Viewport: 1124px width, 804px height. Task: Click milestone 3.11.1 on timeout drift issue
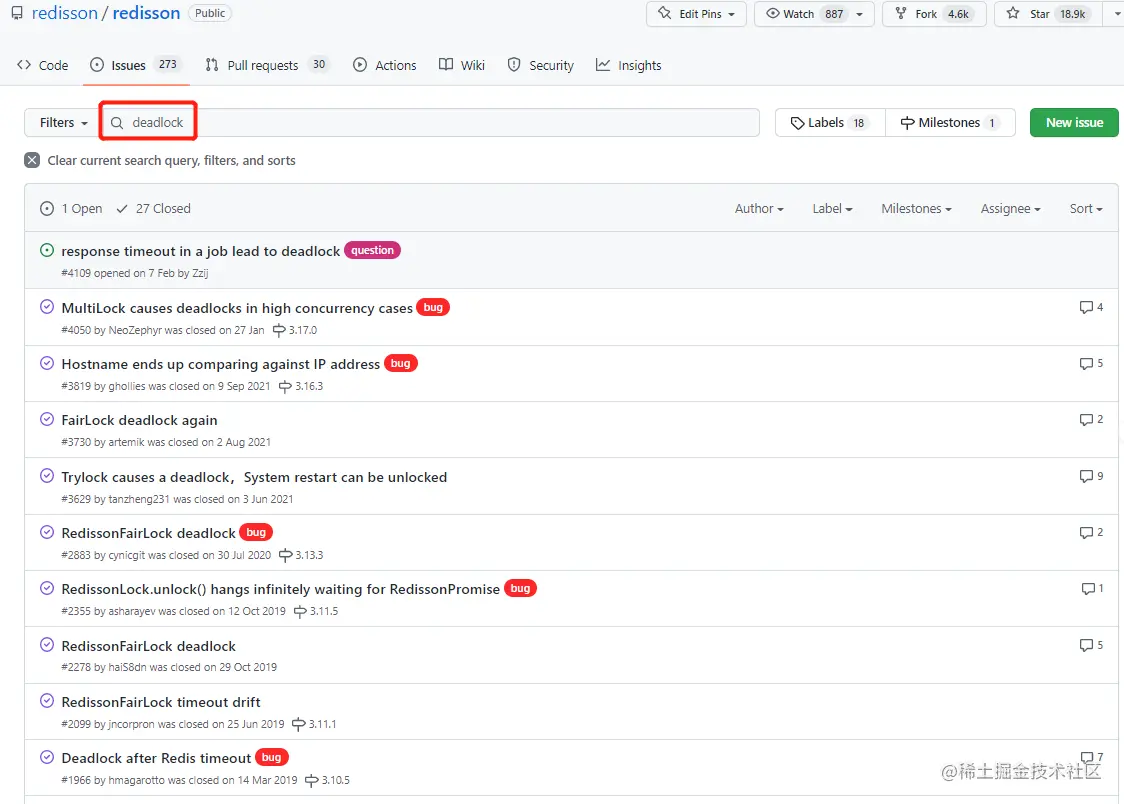coord(314,724)
